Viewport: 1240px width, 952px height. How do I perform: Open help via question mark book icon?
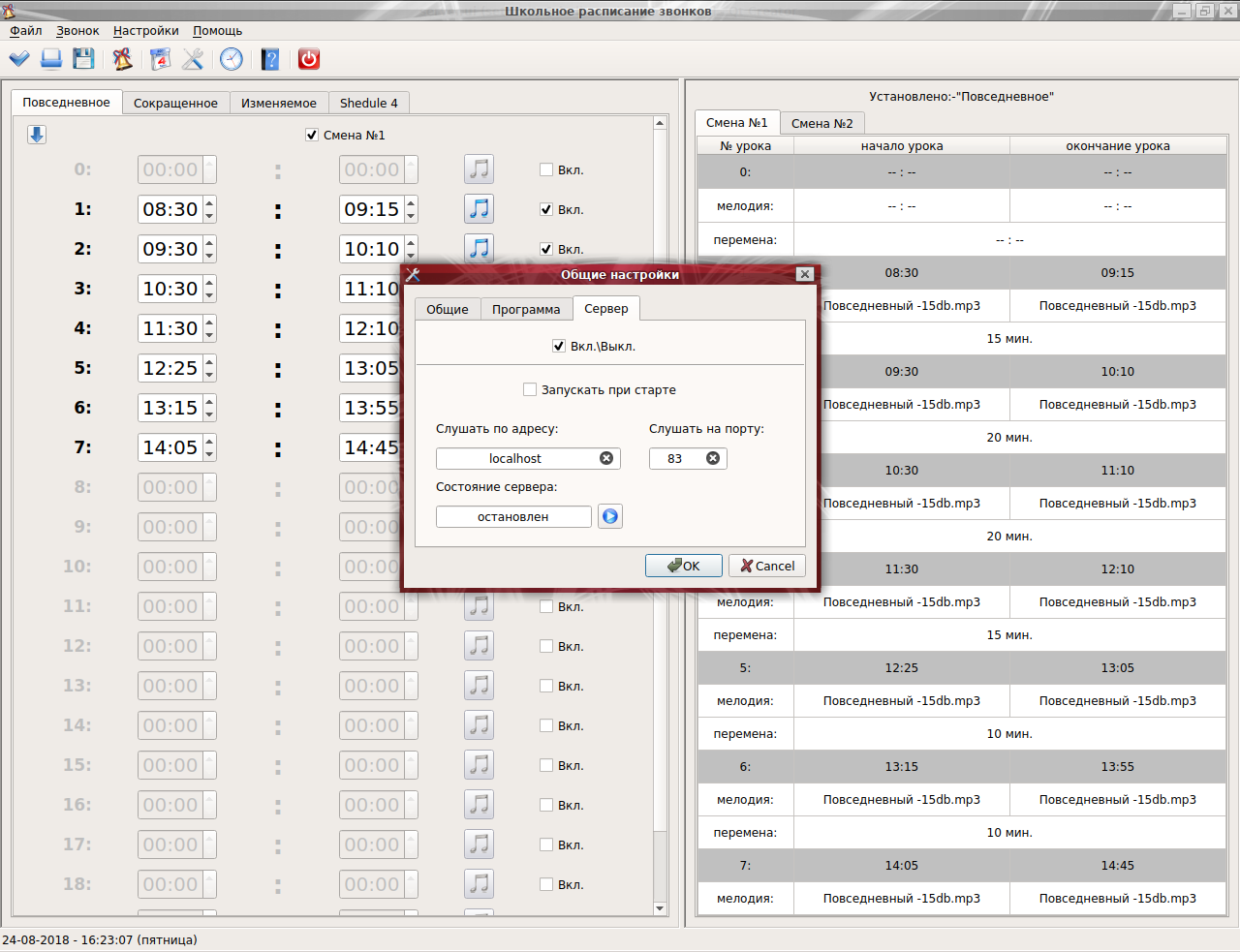(270, 59)
